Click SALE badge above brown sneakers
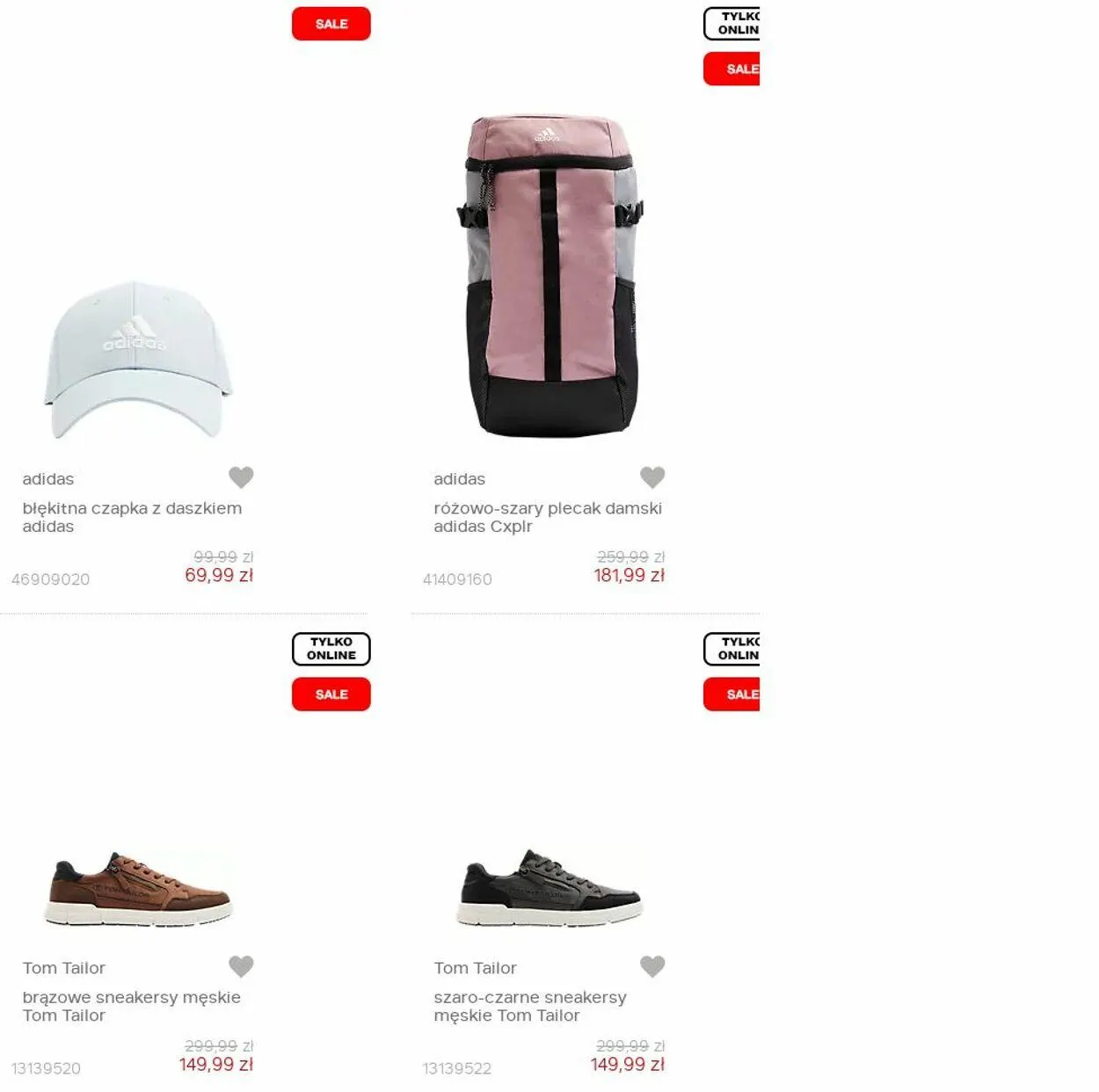Image resolution: width=1099 pixels, height=1092 pixels. point(331,694)
